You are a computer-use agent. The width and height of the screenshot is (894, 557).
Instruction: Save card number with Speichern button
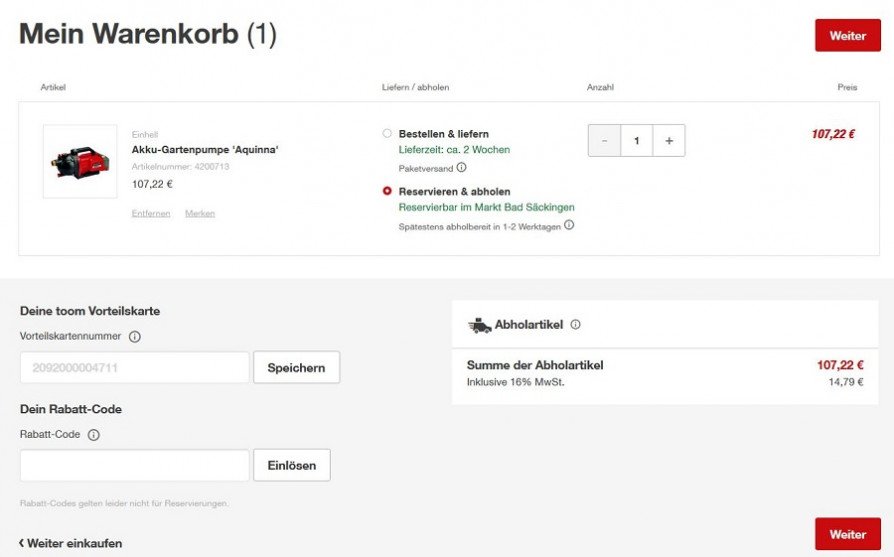pyautogui.click(x=296, y=368)
